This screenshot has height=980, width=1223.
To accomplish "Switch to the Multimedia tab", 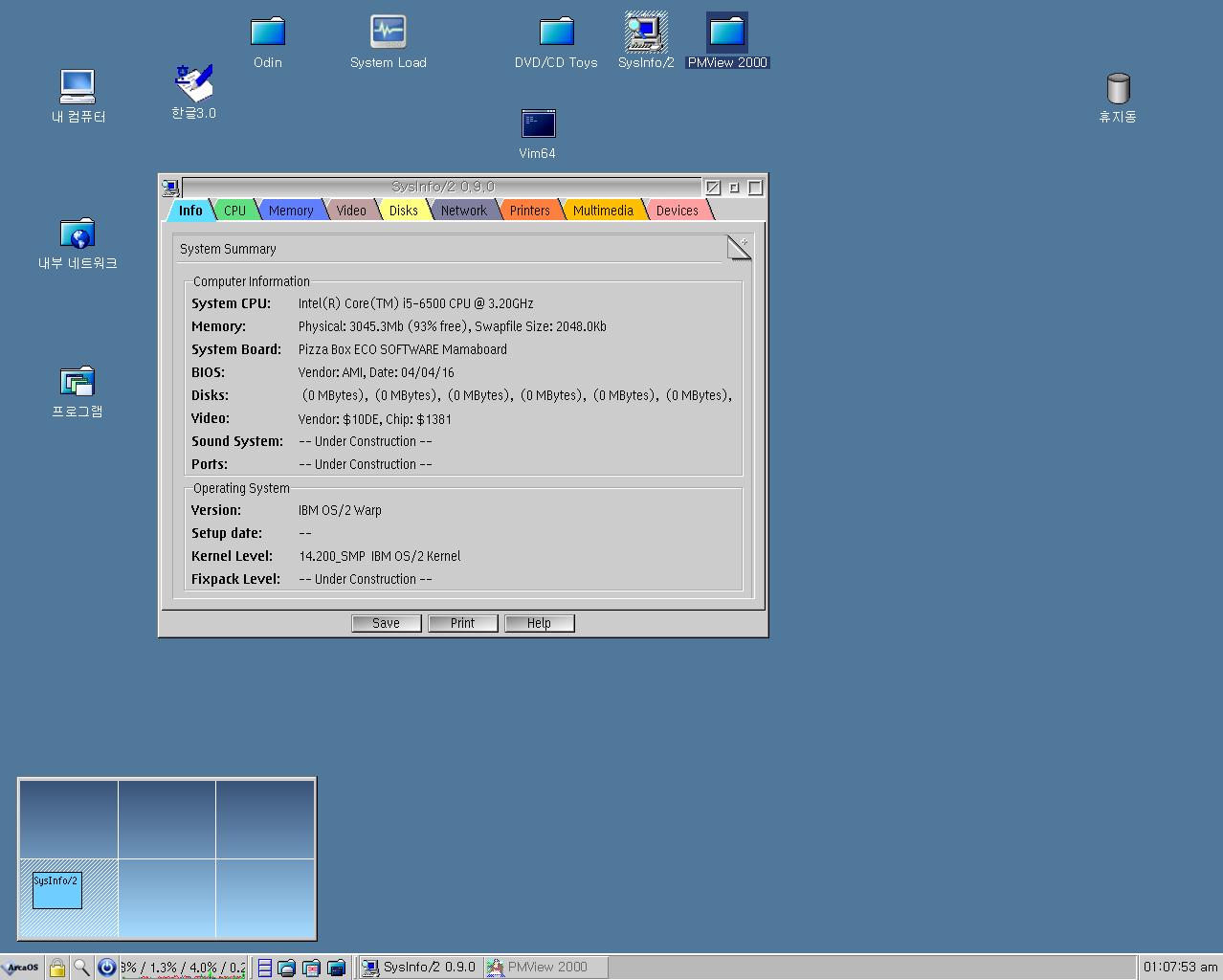I will pos(603,211).
